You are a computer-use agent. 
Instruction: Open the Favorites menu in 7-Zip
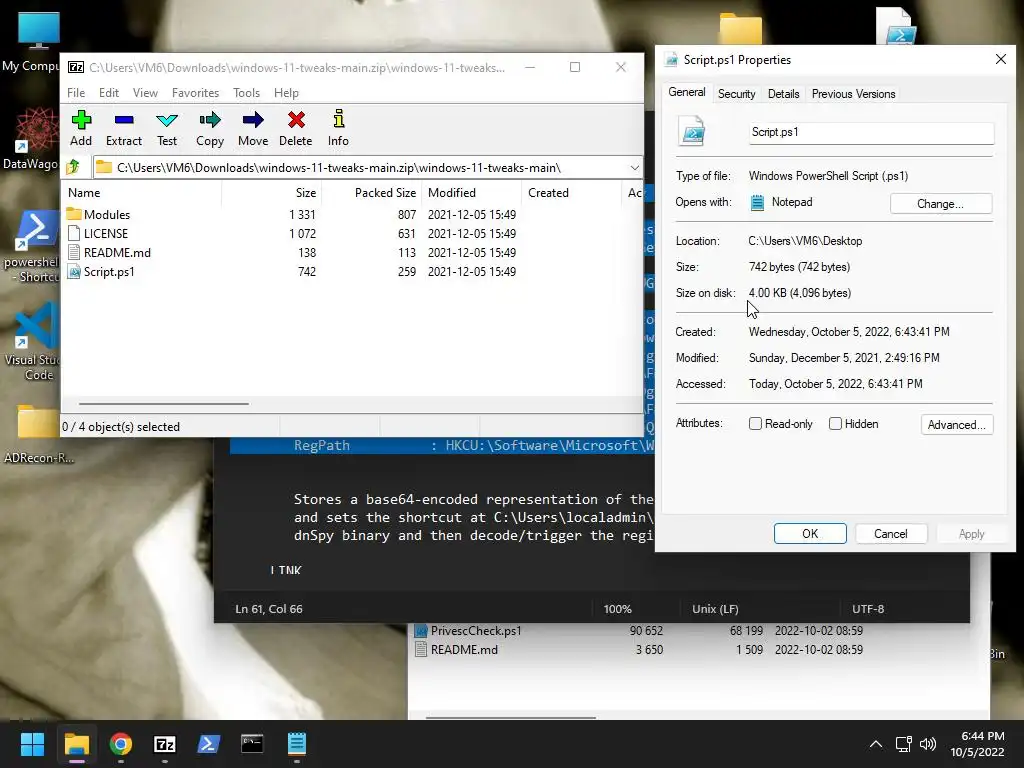[195, 93]
